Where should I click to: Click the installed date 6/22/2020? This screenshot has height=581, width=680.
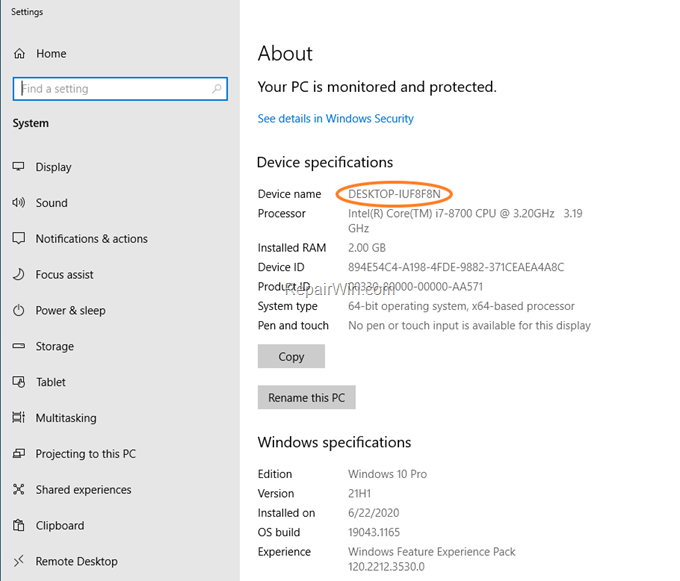(x=373, y=513)
